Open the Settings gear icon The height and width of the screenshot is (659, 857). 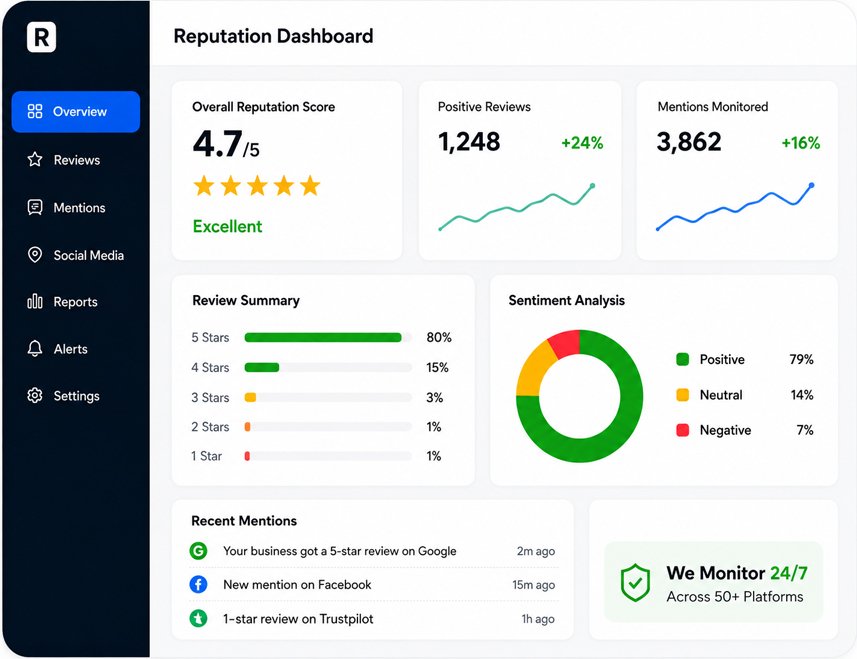coord(35,396)
